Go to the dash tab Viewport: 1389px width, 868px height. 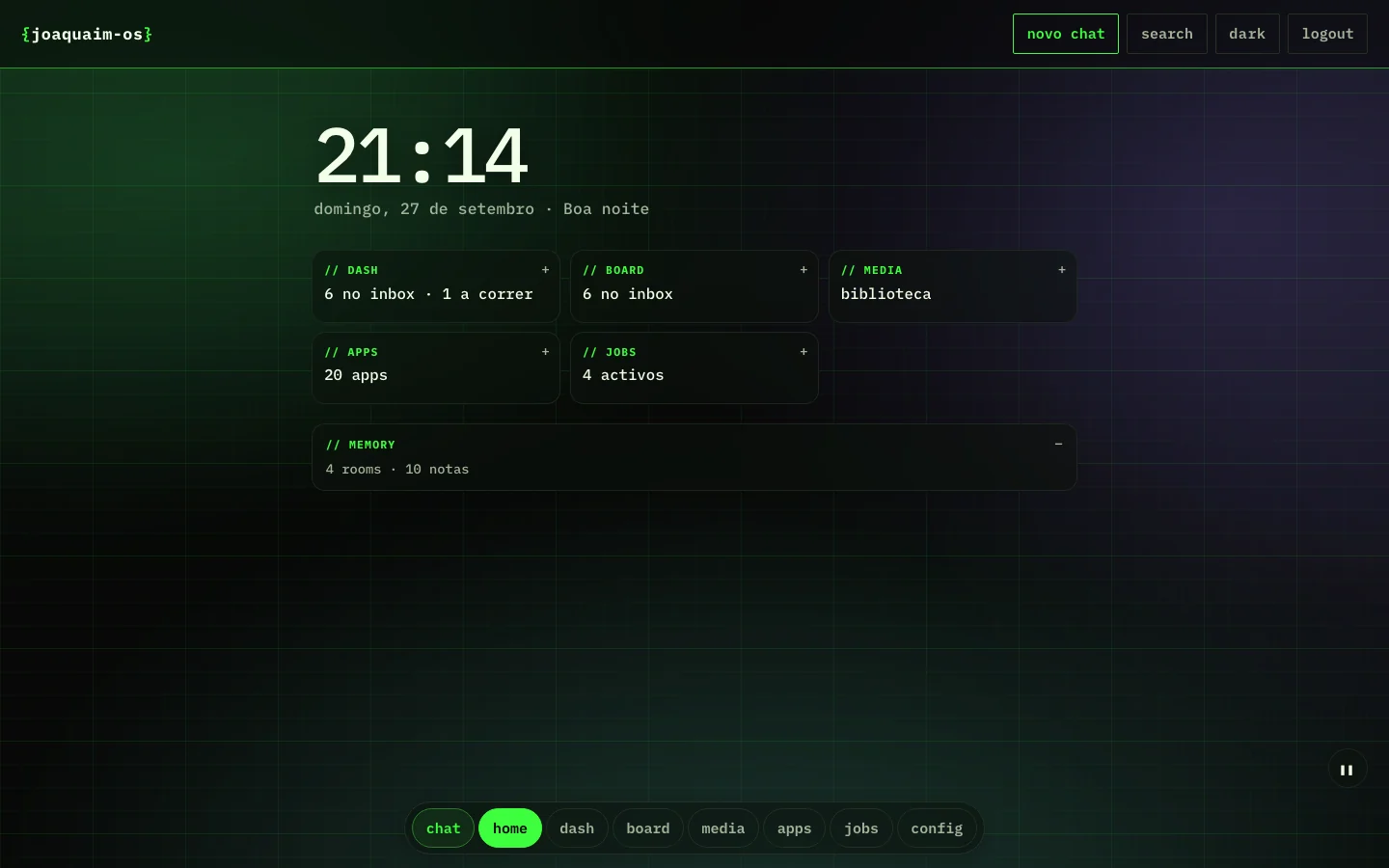[x=577, y=828]
